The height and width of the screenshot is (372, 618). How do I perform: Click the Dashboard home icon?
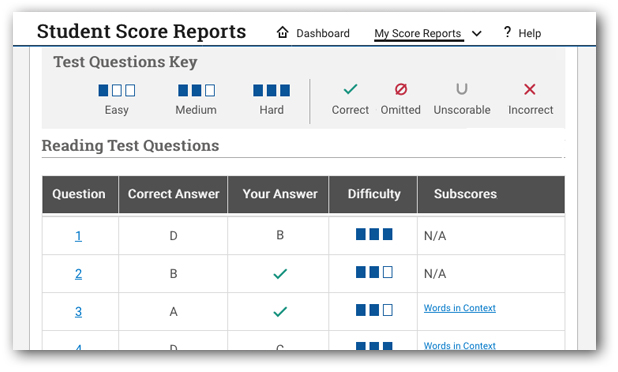[x=282, y=32]
